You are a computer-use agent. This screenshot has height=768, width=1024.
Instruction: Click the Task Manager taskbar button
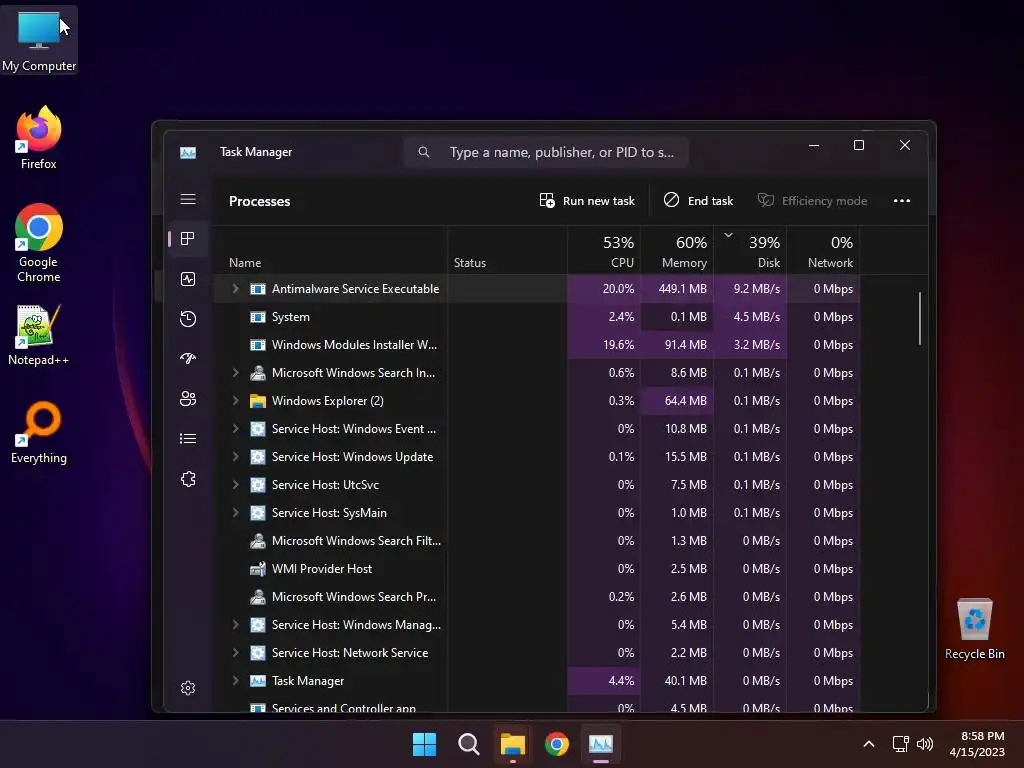601,744
